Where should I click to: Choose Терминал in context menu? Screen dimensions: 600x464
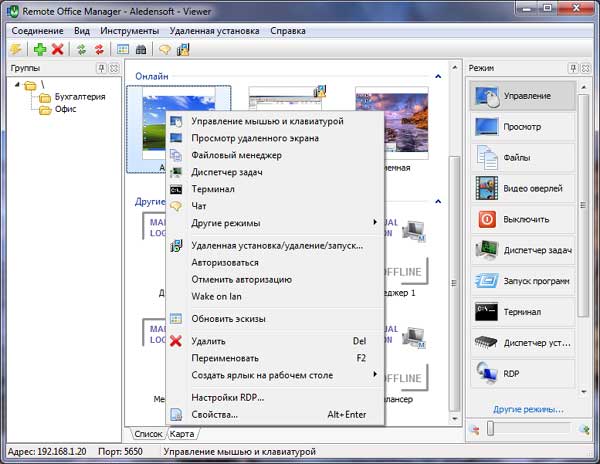pos(275,189)
